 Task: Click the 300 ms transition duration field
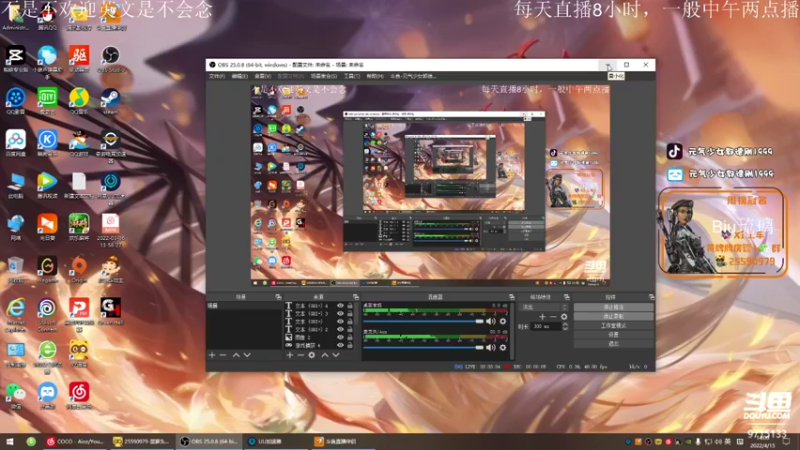point(546,327)
